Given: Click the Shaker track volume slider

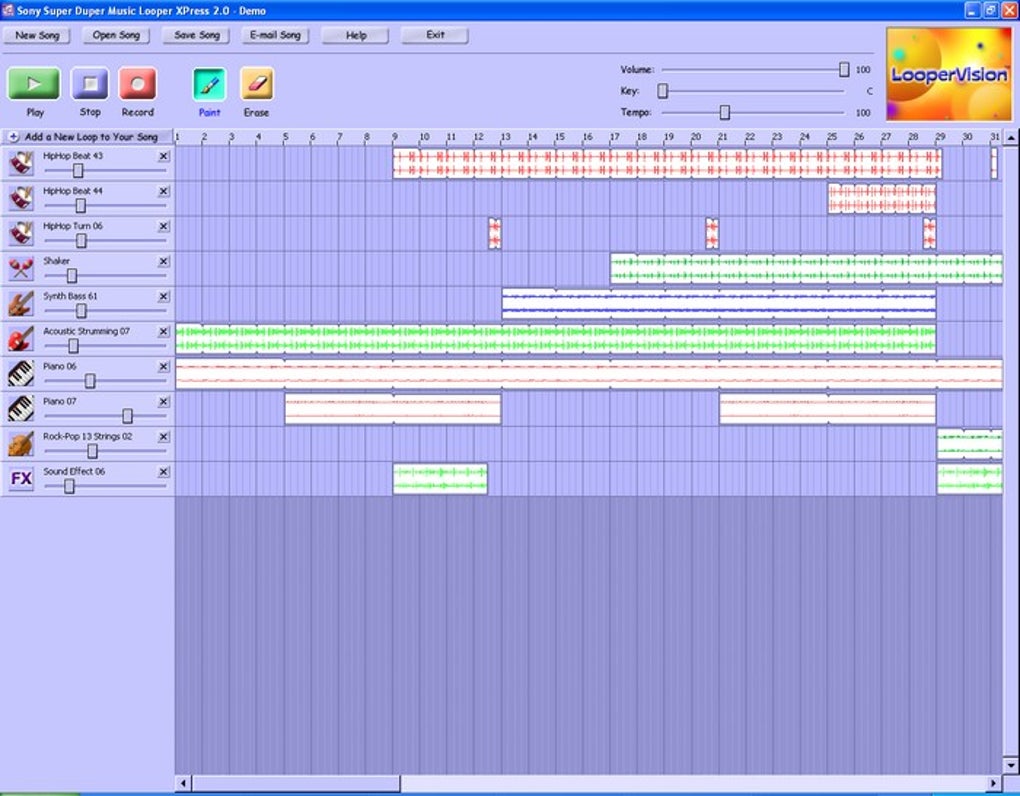Looking at the screenshot, I should [72, 276].
